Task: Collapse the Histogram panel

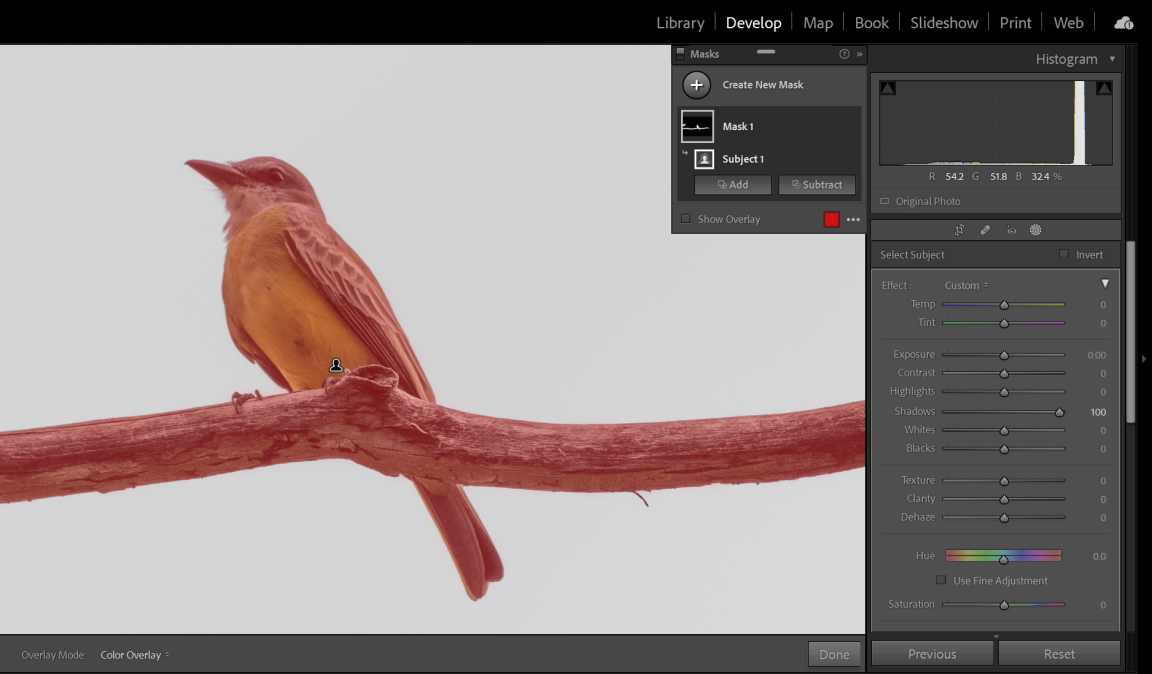Action: click(x=1112, y=59)
